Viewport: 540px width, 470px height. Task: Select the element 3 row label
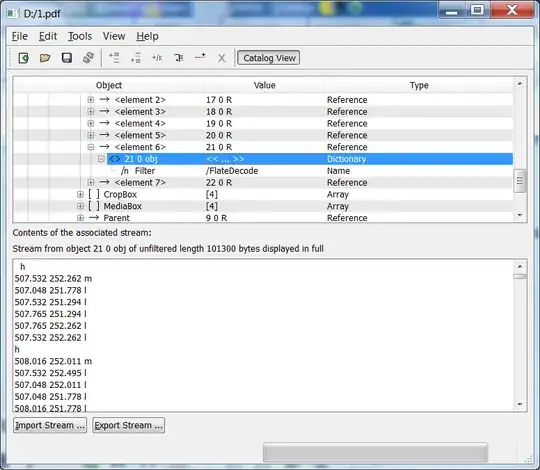[140, 112]
